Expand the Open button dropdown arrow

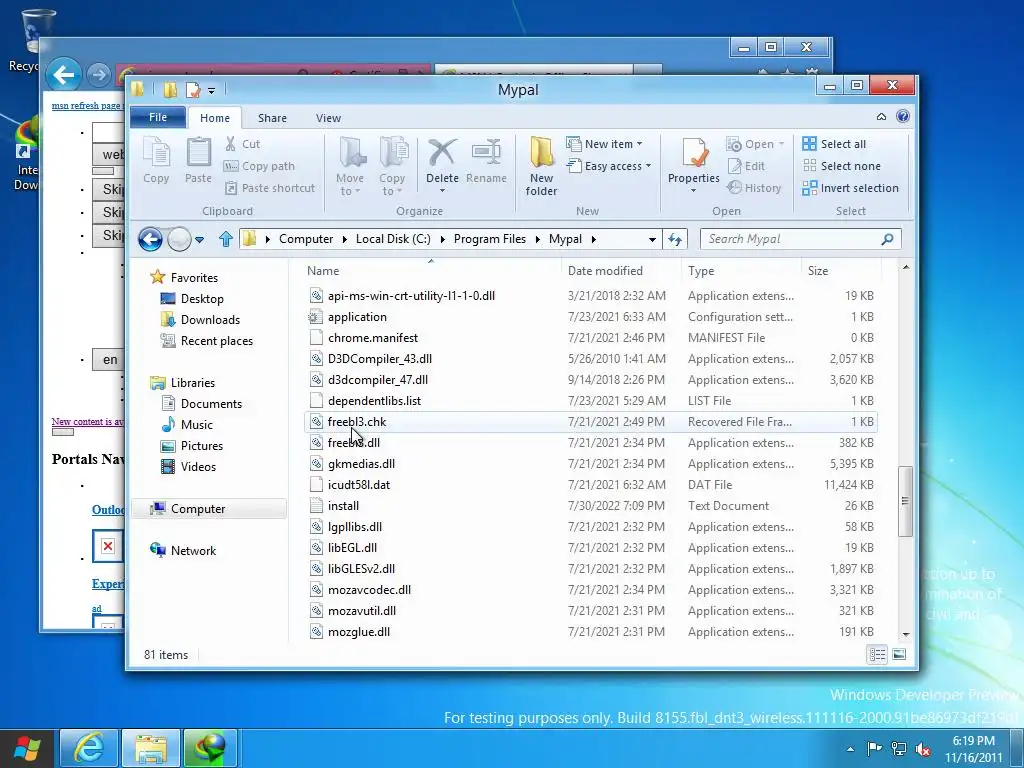781,144
